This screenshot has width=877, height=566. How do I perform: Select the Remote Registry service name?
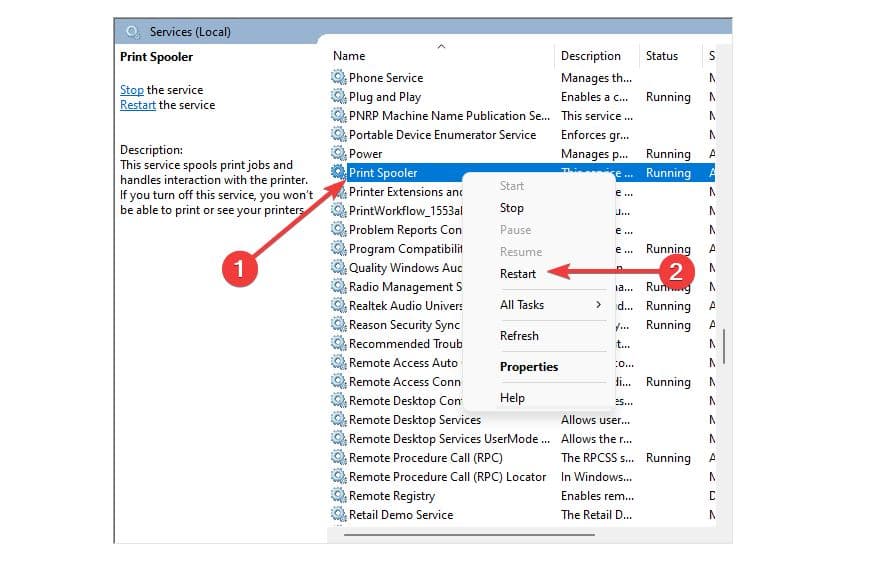point(392,496)
